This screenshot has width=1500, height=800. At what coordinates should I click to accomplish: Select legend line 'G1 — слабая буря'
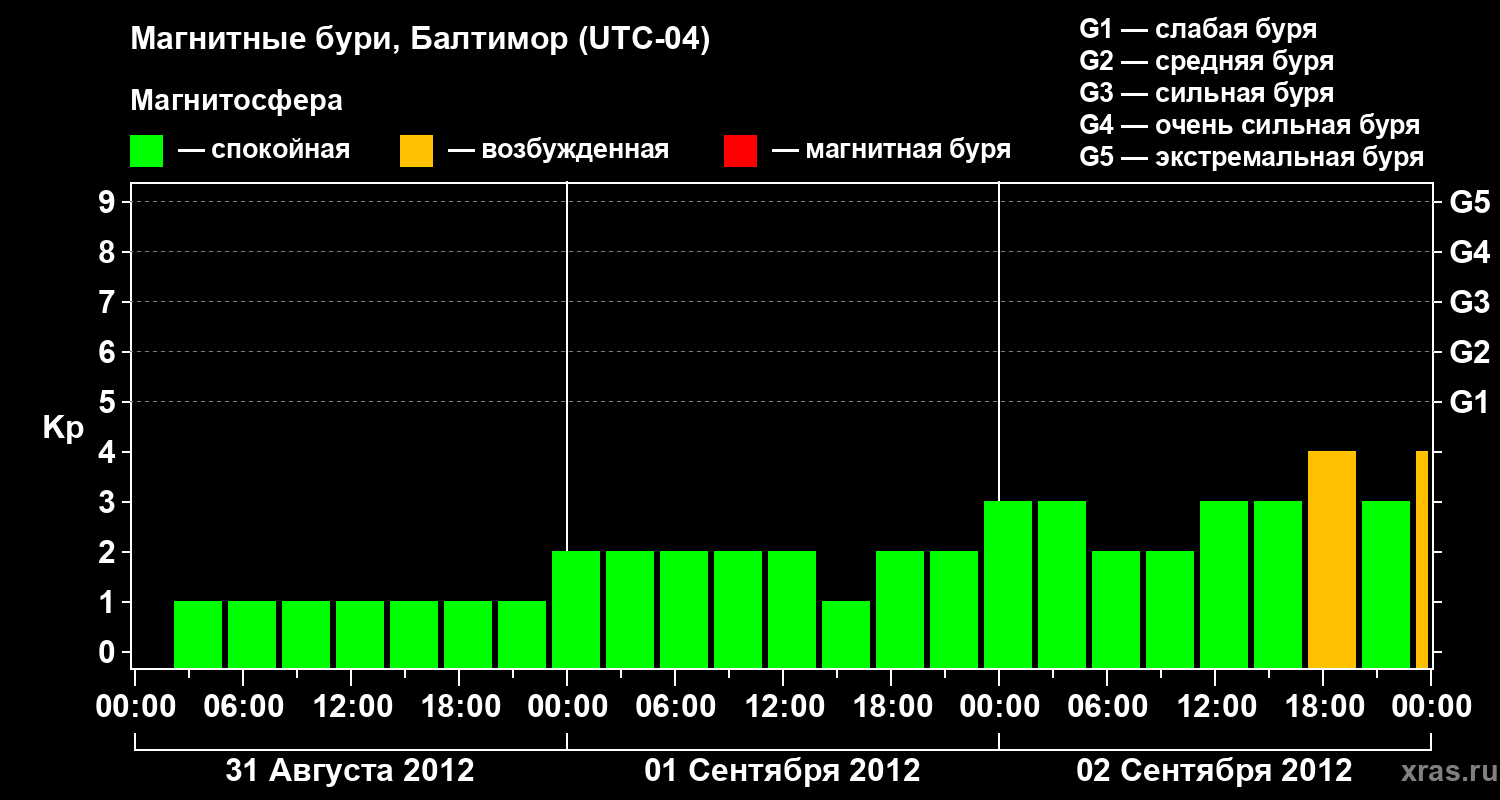tap(1198, 29)
